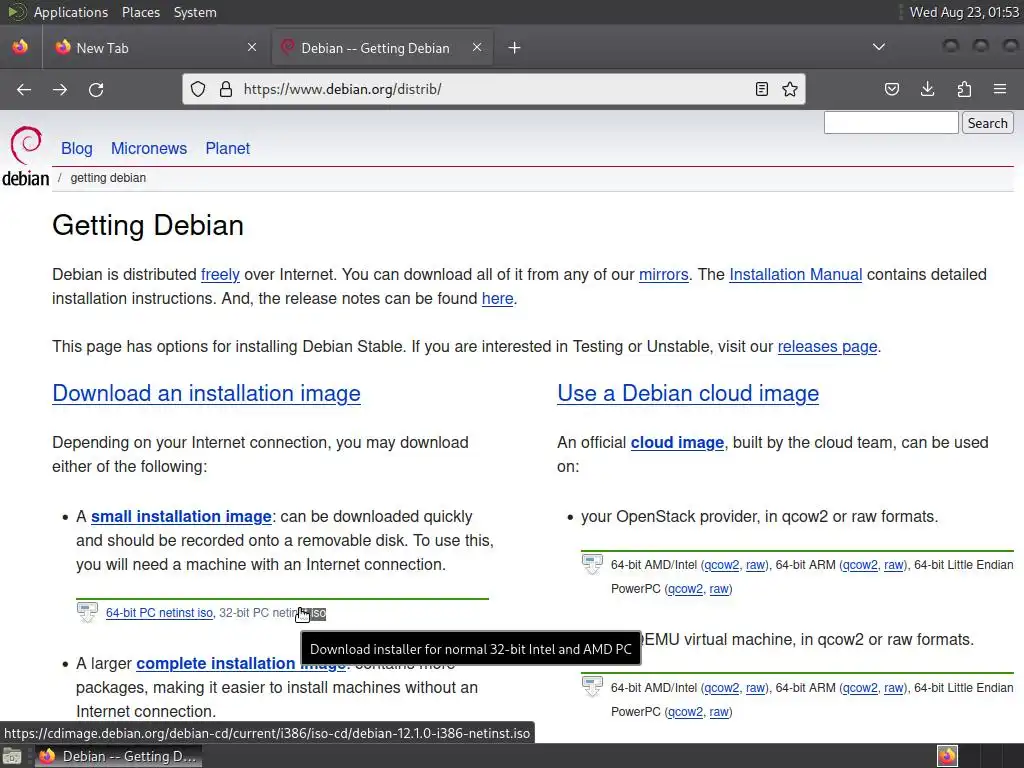
Task: Show desktop via bottom-left panel icon
Action: (x=12, y=756)
